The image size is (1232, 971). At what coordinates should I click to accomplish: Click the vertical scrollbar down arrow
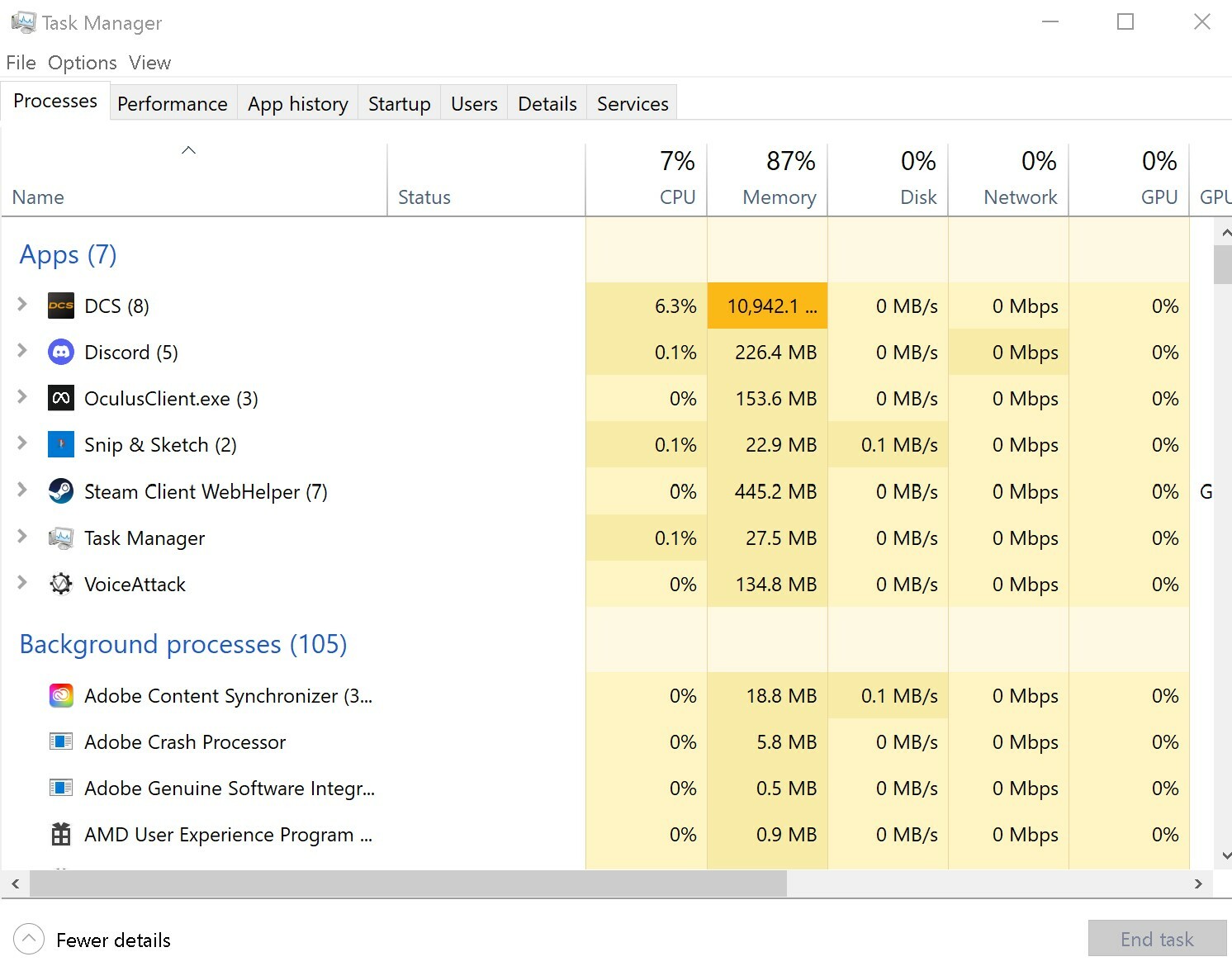tap(1225, 855)
